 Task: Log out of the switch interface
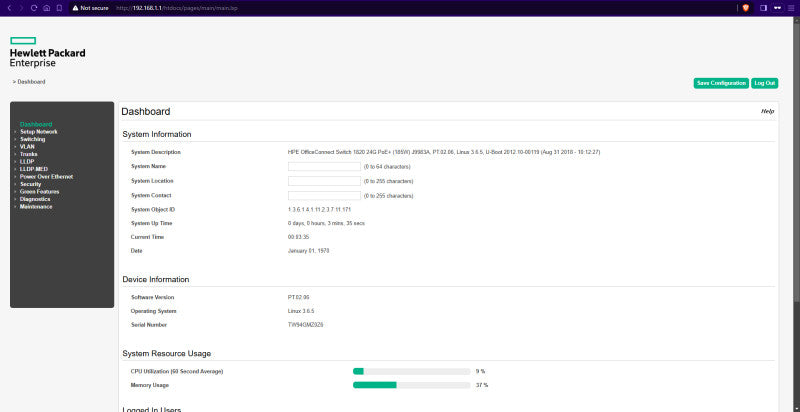[x=764, y=83]
